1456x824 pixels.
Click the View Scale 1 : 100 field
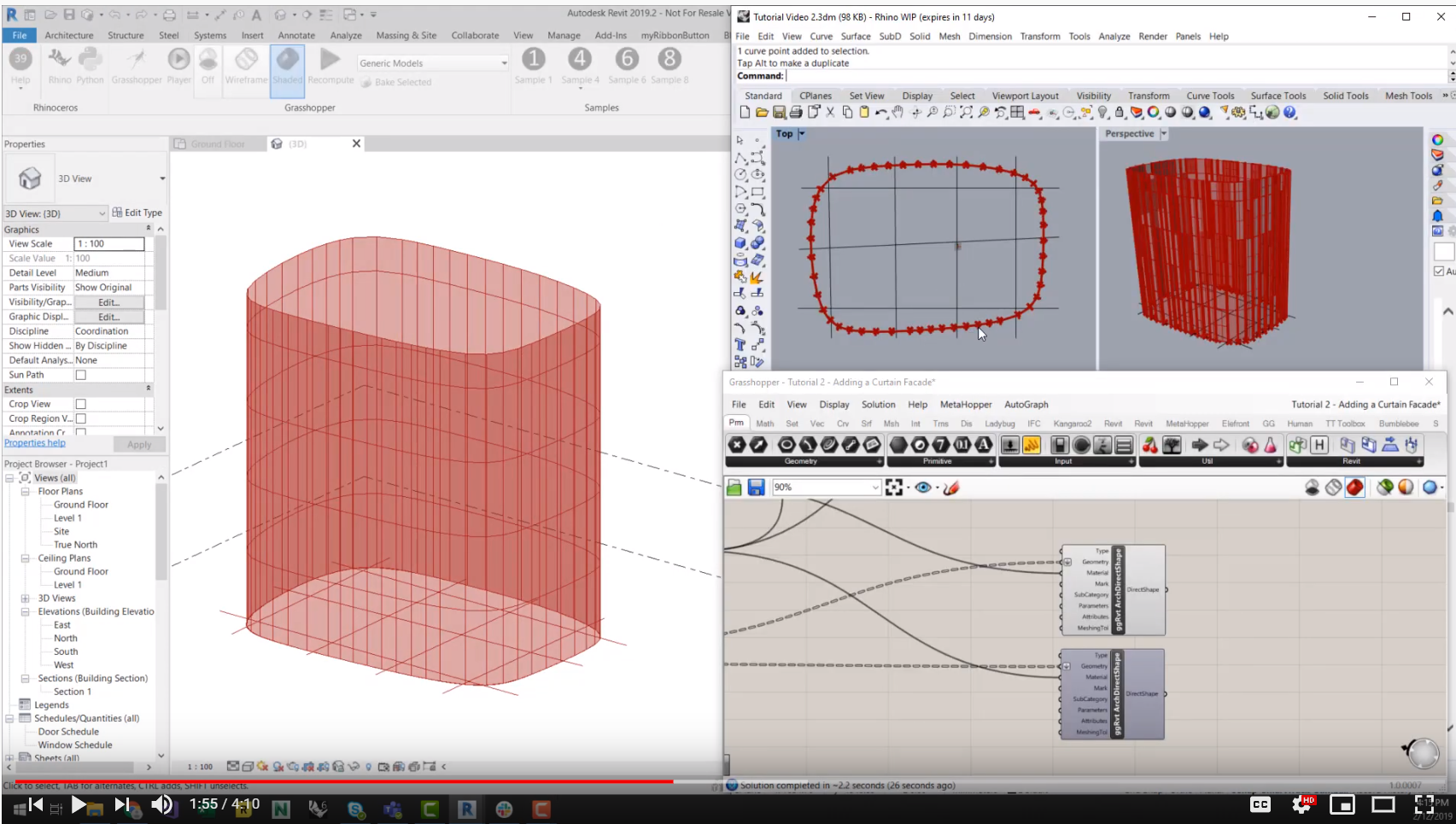[109, 243]
